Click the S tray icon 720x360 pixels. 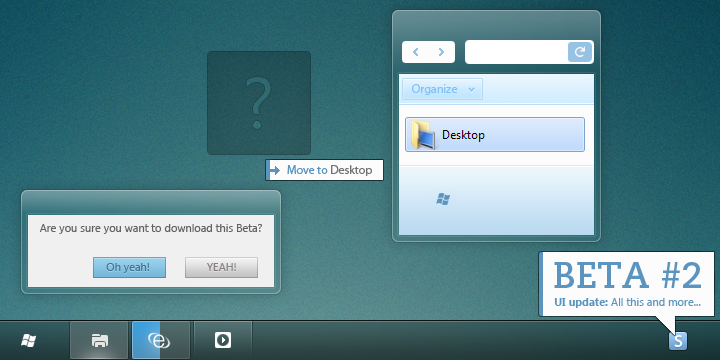tap(678, 341)
